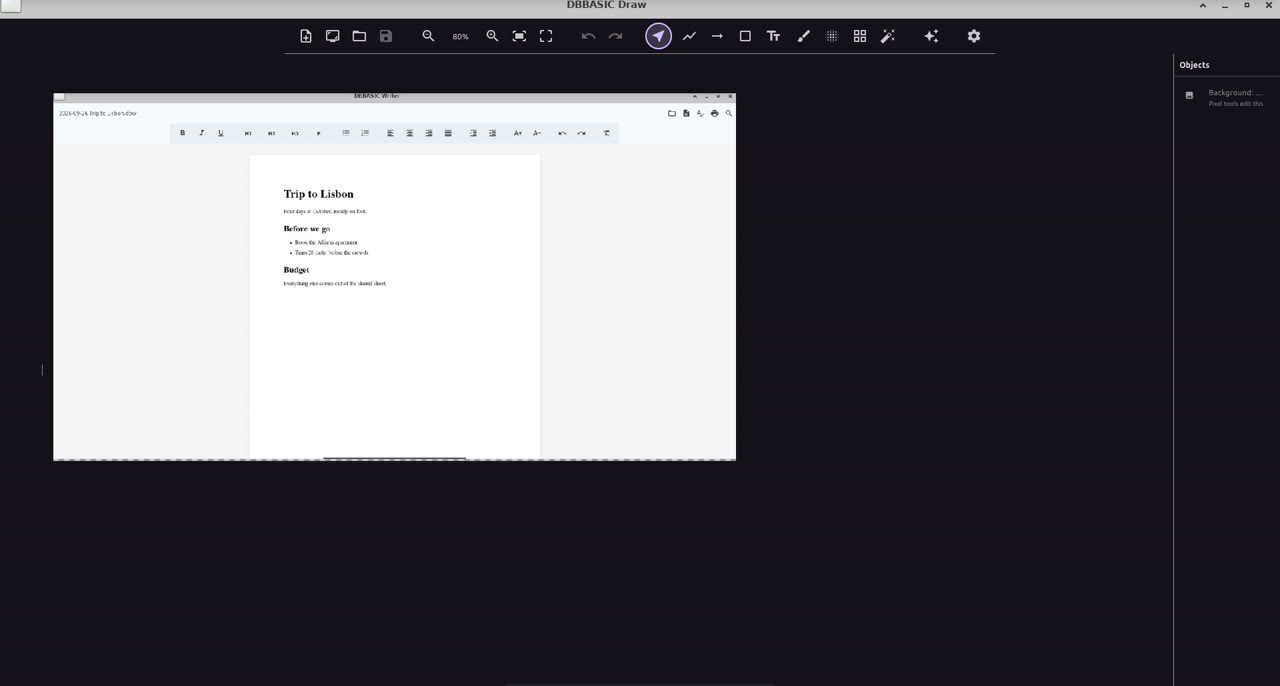Image resolution: width=1280 pixels, height=686 pixels.
Task: Fit the canvas to the view
Action: pos(519,36)
